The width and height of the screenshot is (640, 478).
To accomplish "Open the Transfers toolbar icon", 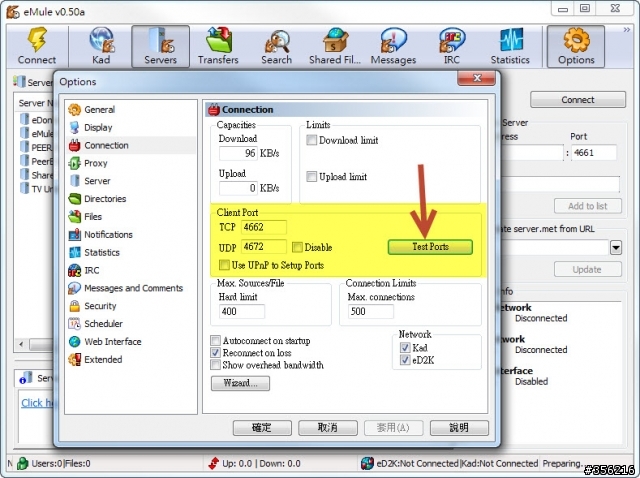I will [x=218, y=46].
